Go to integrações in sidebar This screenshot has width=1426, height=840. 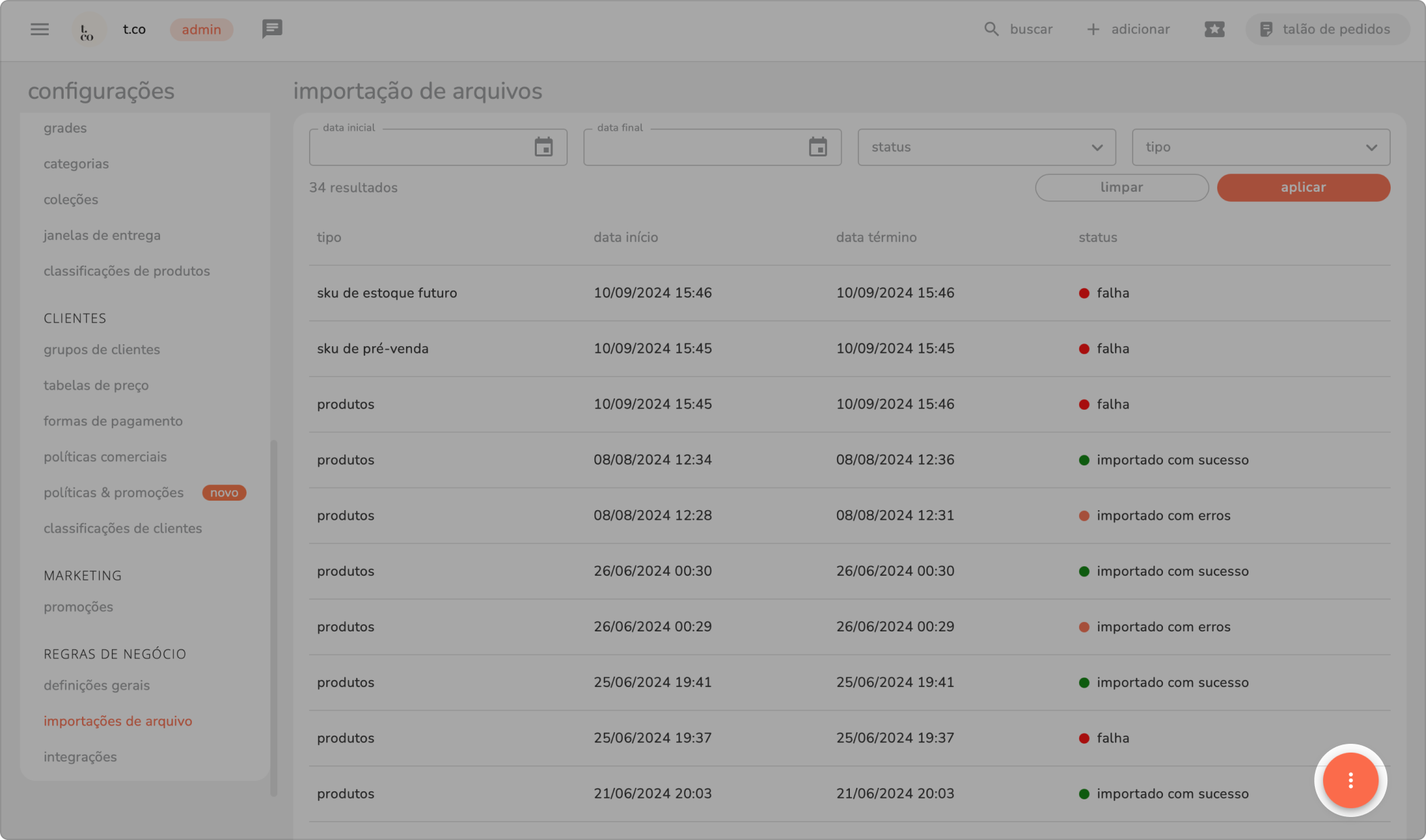point(80,757)
